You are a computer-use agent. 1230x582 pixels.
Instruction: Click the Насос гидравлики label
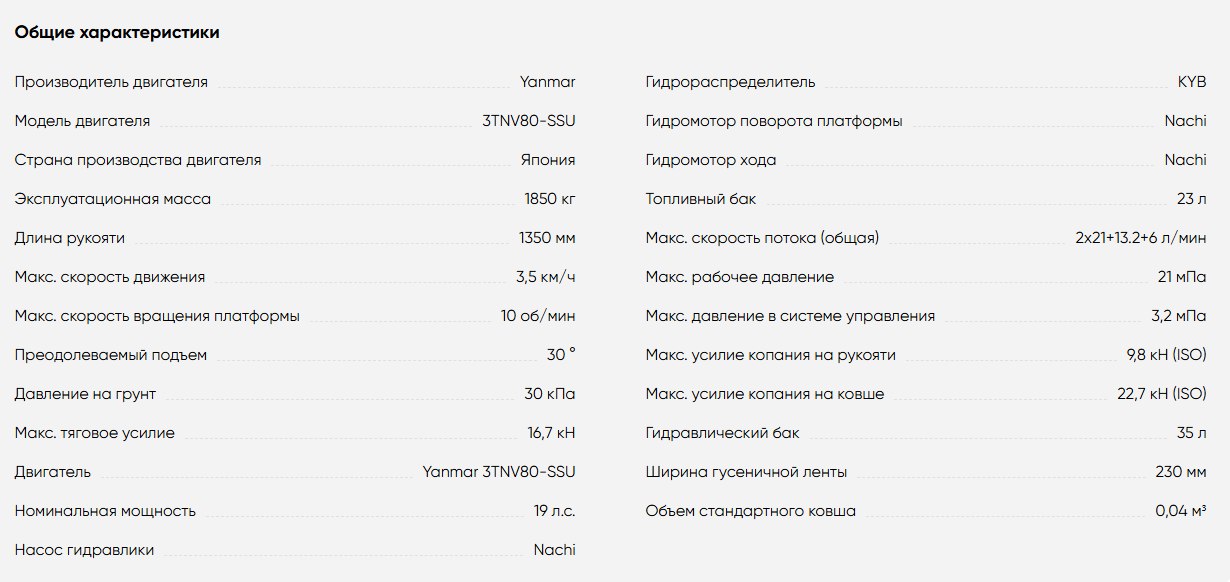pyautogui.click(x=84, y=550)
